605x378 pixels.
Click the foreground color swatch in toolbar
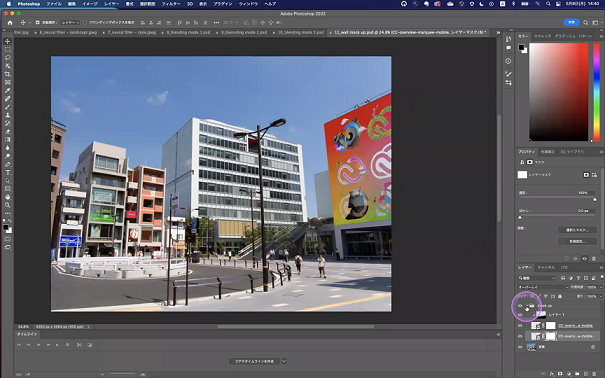point(6,228)
